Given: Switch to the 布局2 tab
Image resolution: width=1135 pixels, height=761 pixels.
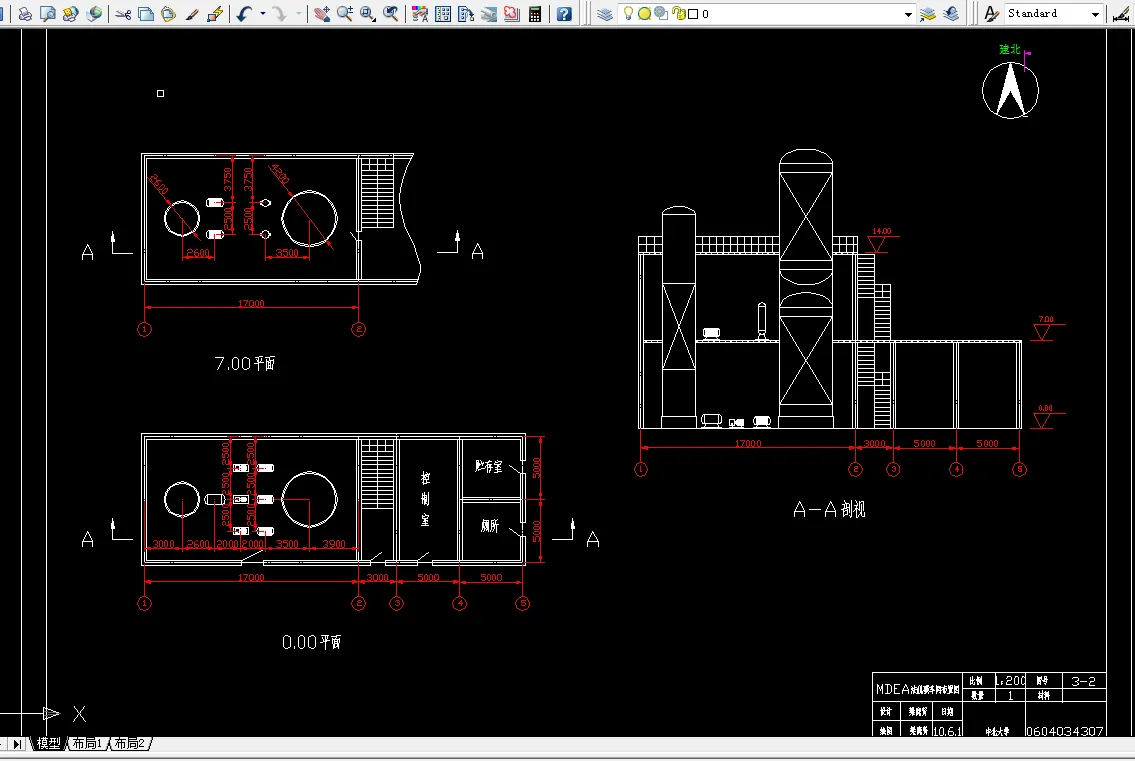Looking at the screenshot, I should click(130, 744).
